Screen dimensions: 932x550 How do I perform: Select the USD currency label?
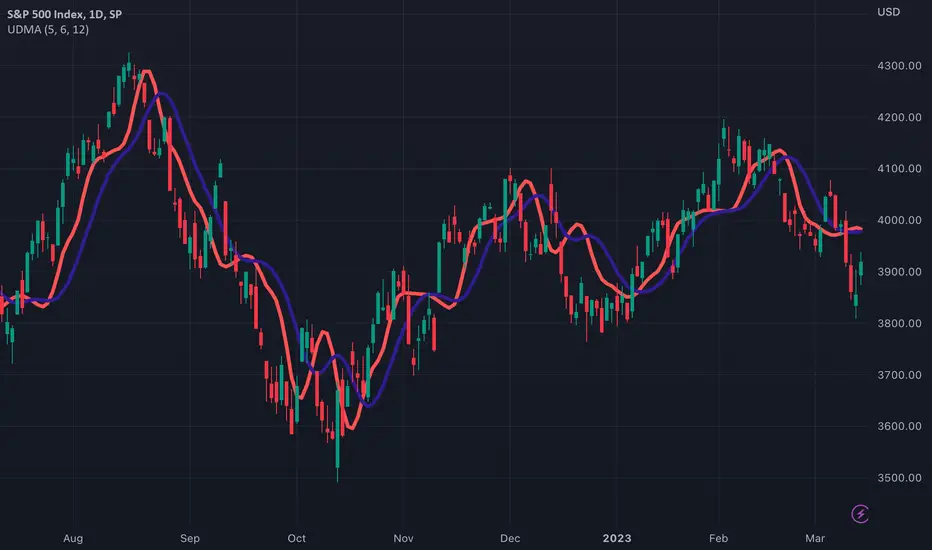[x=889, y=12]
